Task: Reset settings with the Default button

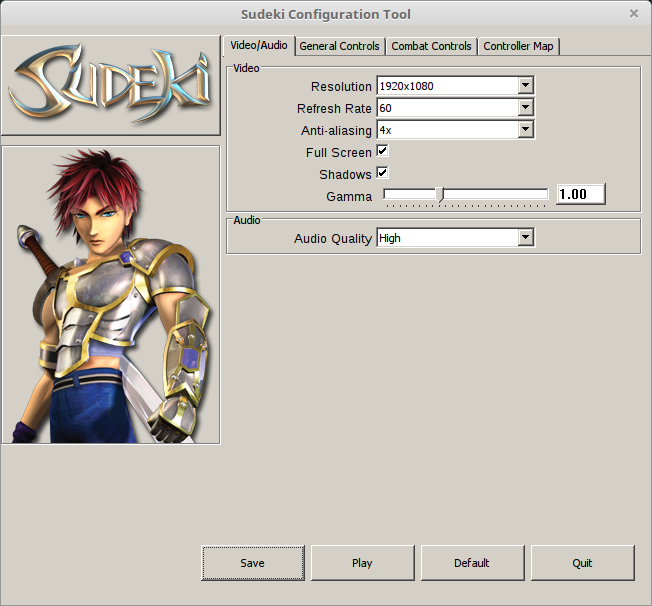Action: point(472,563)
